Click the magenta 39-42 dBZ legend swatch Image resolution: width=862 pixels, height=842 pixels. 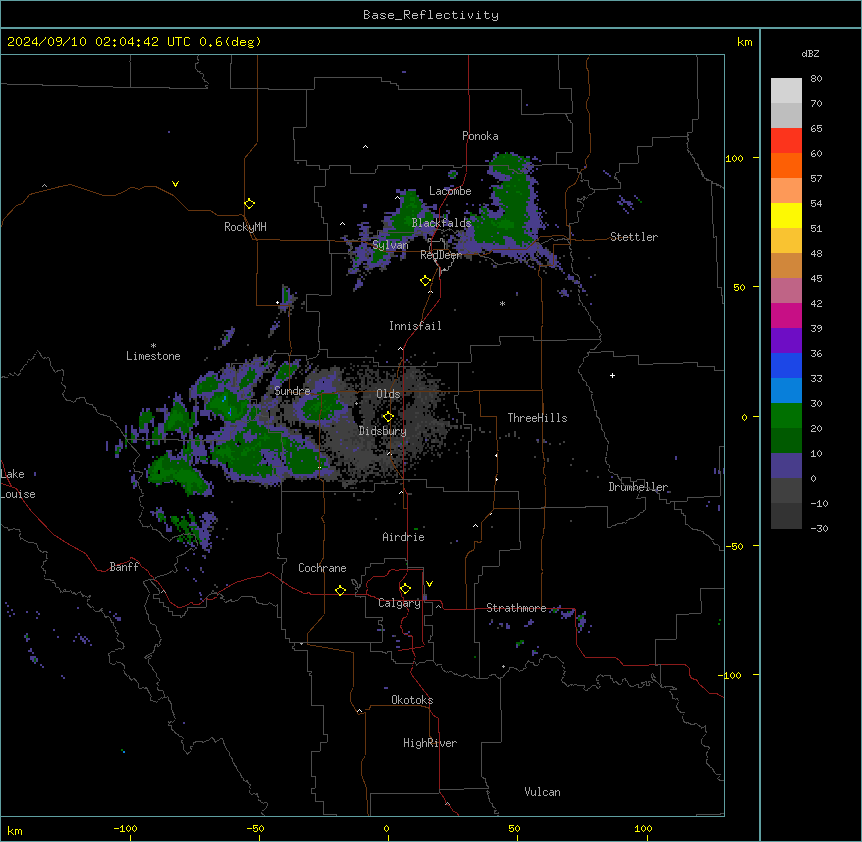click(x=786, y=315)
